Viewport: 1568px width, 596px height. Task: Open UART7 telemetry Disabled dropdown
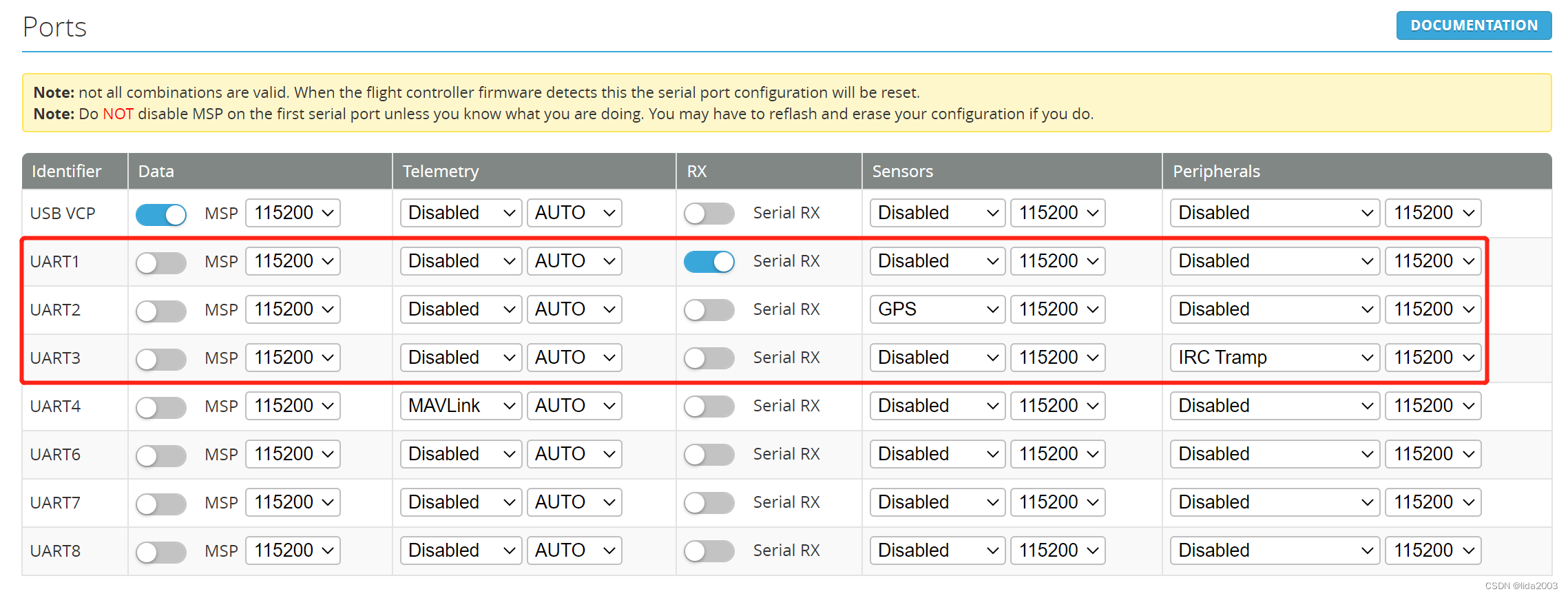coord(461,502)
